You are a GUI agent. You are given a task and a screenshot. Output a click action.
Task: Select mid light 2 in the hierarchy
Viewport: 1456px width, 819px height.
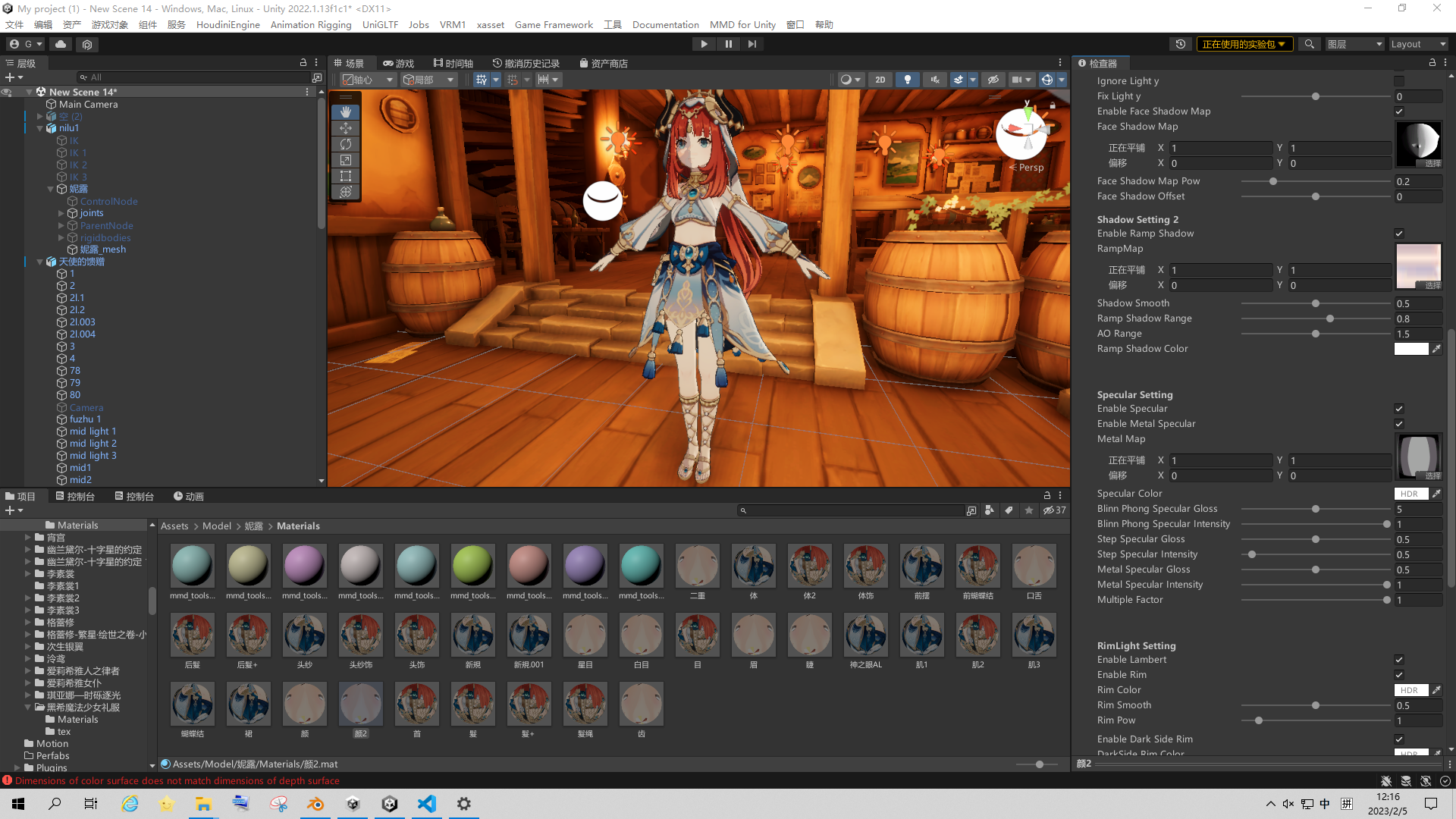pyautogui.click(x=93, y=444)
